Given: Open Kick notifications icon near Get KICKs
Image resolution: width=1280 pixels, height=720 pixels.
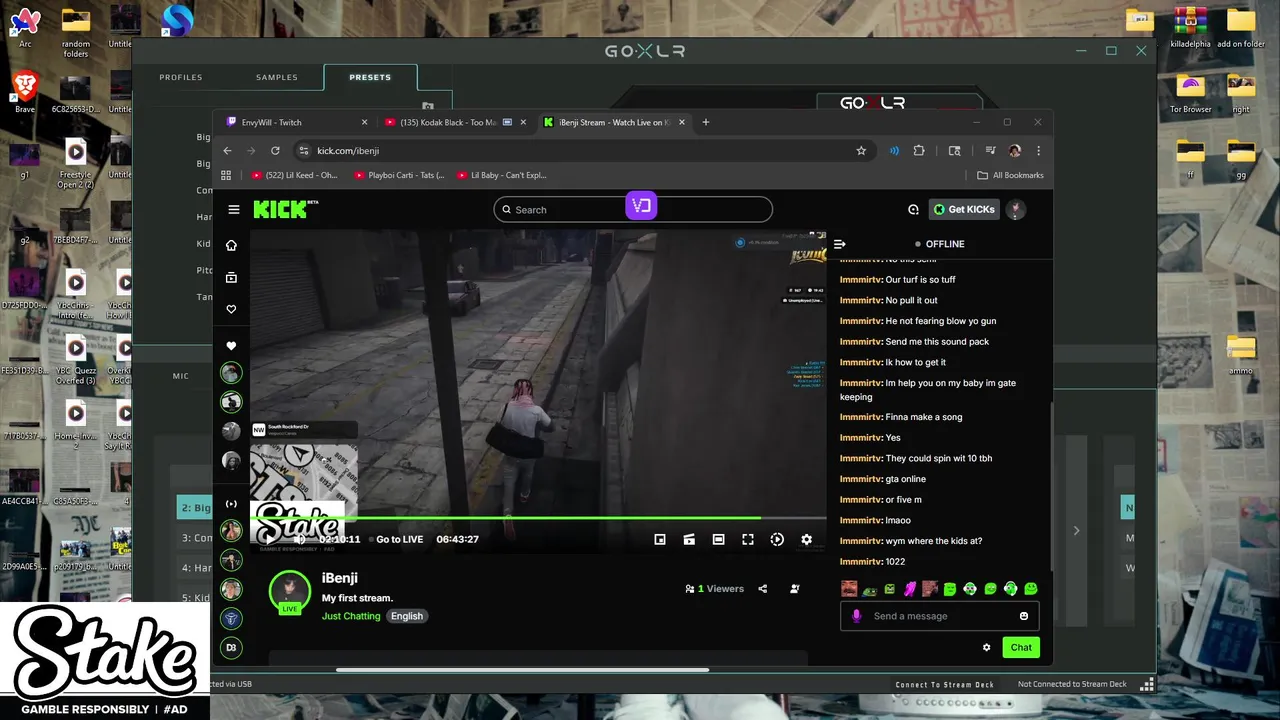Looking at the screenshot, I should tap(913, 210).
